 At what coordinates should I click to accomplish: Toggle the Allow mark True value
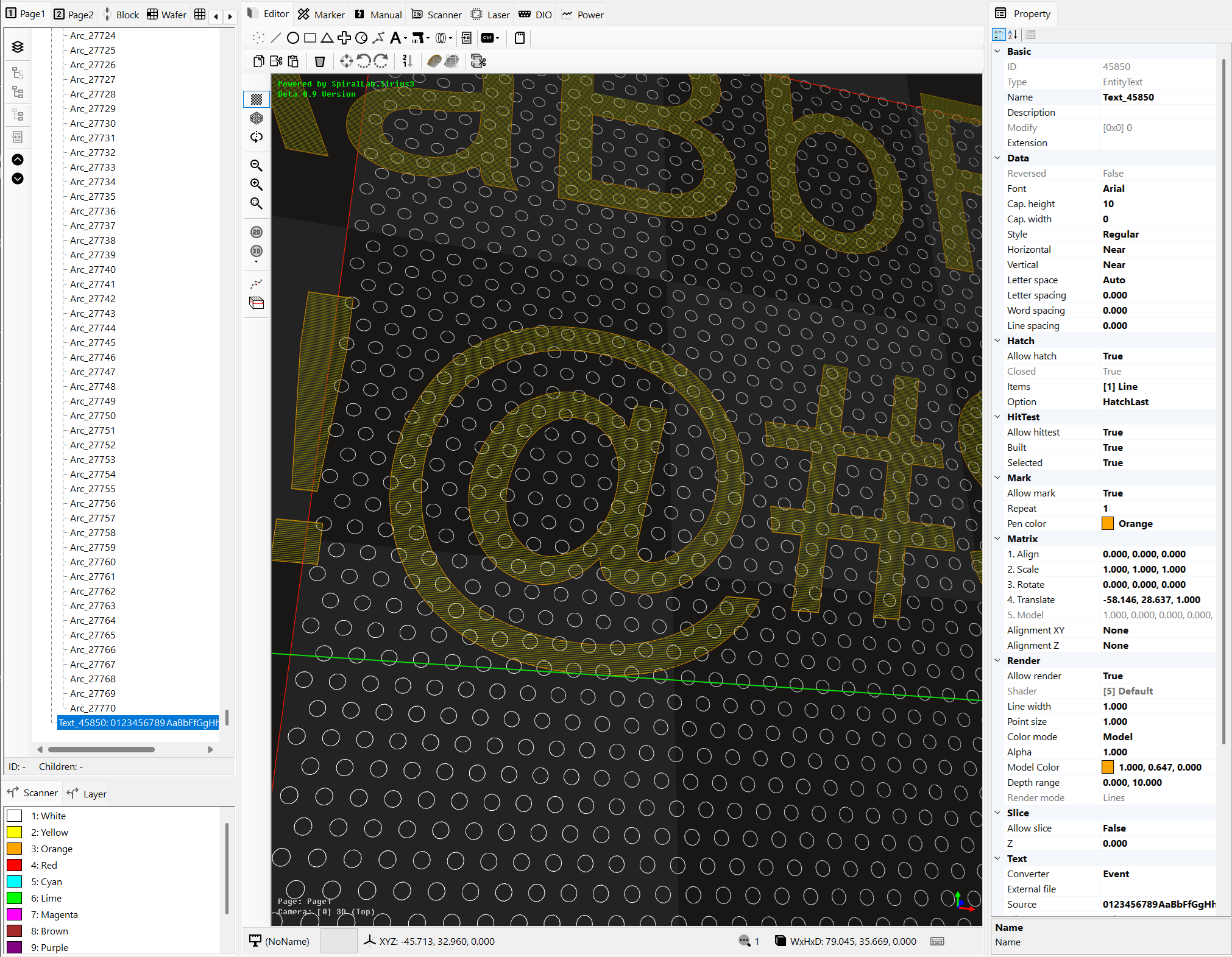1113,493
